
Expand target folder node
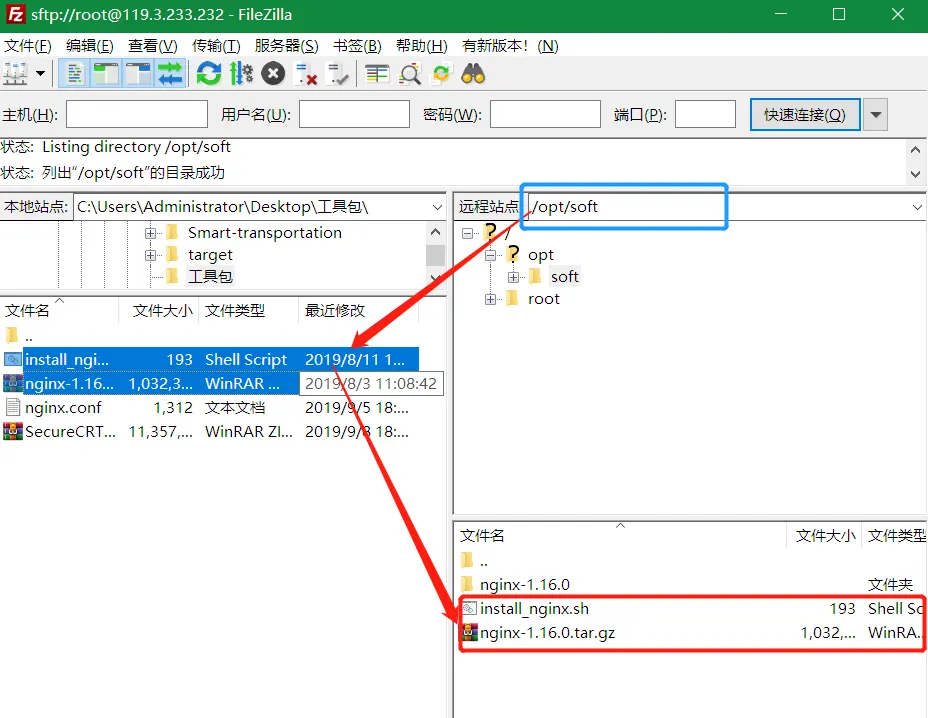150,255
